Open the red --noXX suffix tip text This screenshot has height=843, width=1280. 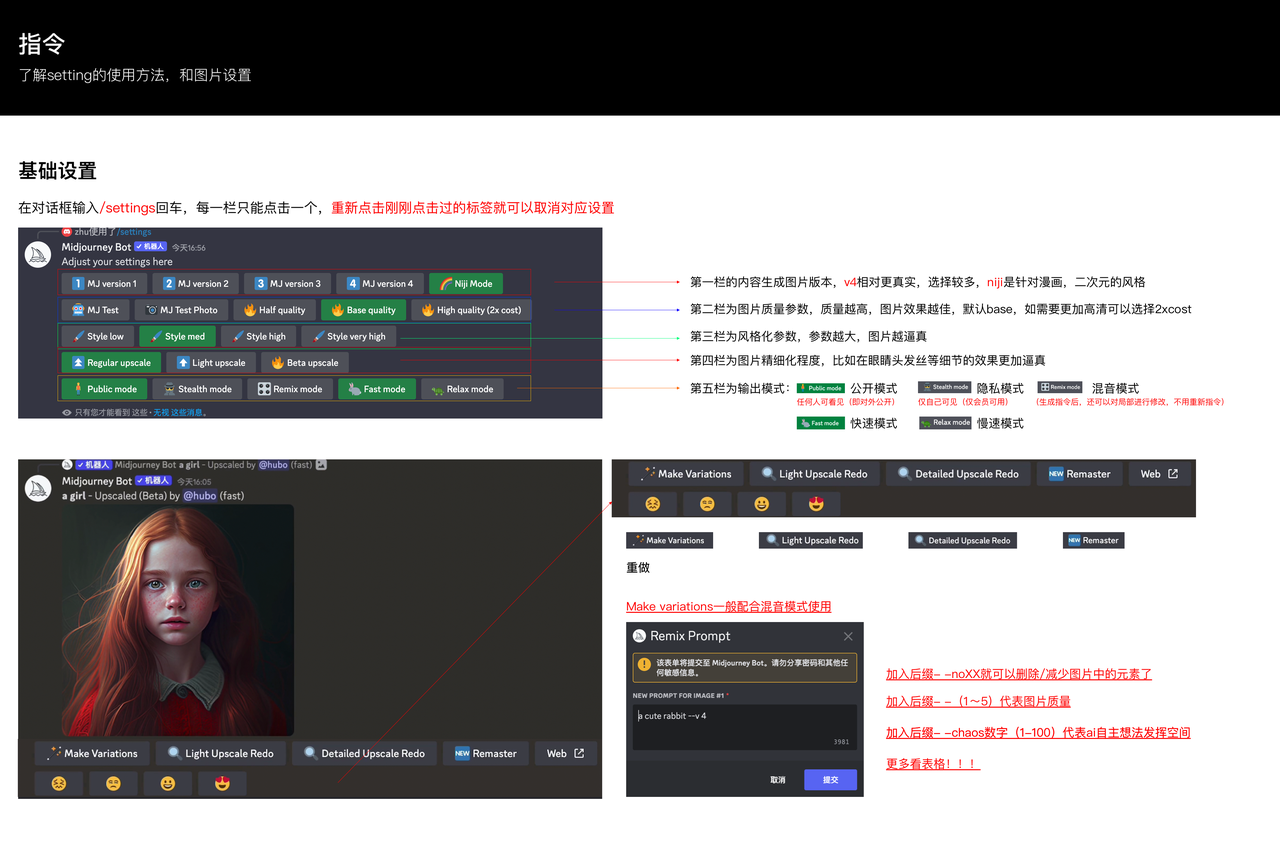(x=1019, y=674)
